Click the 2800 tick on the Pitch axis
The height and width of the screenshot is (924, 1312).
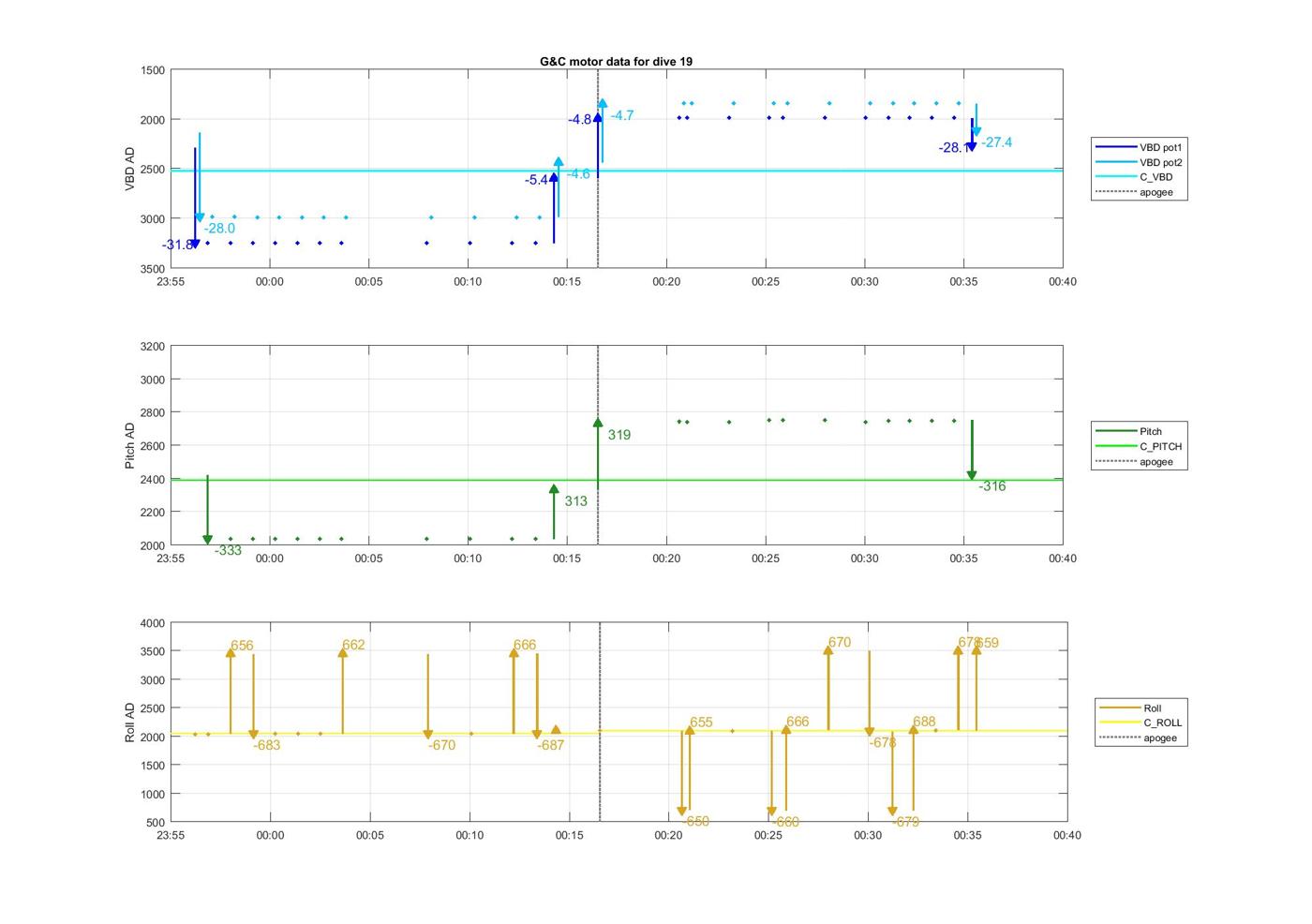153,412
